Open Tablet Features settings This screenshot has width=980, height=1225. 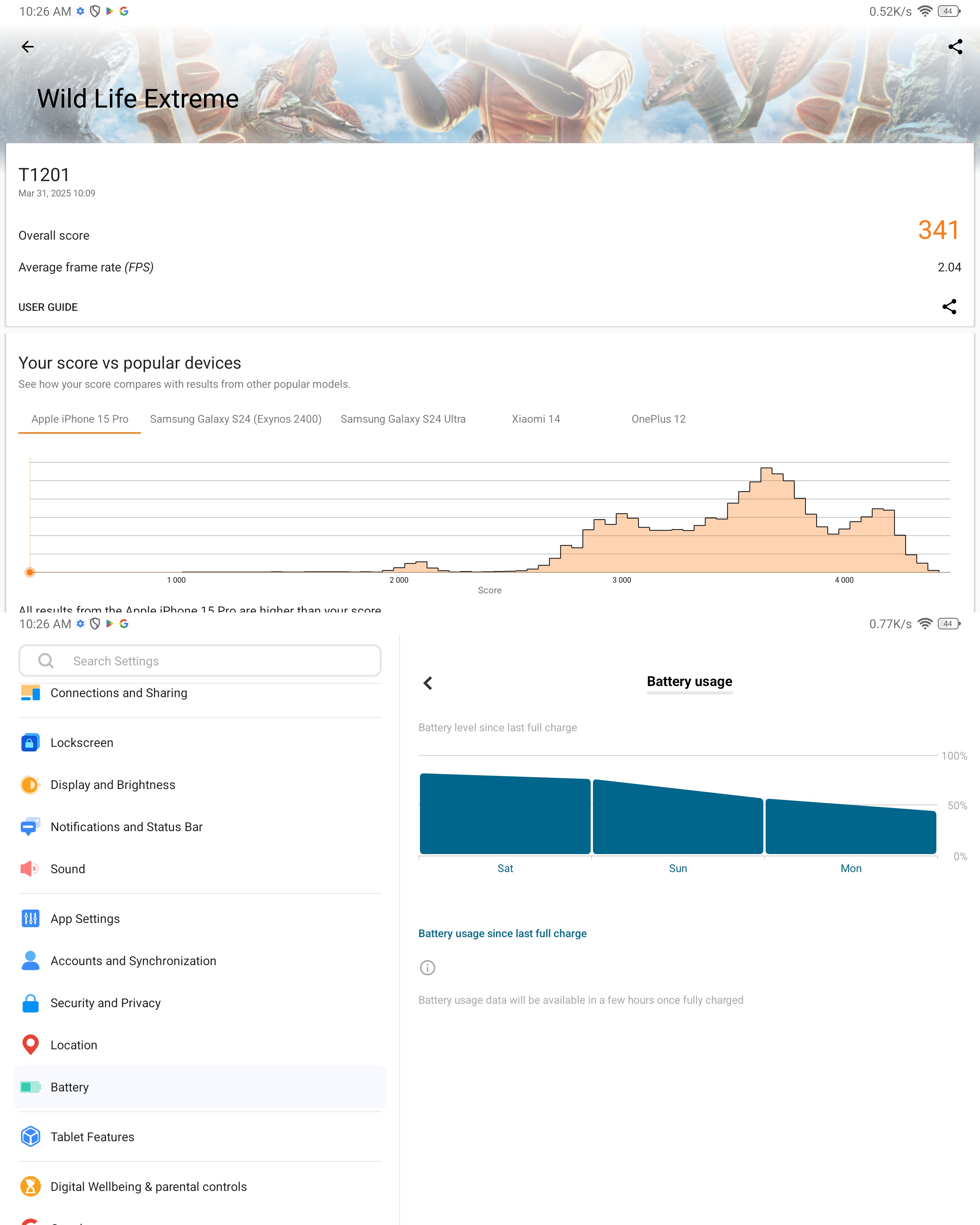coord(200,1137)
